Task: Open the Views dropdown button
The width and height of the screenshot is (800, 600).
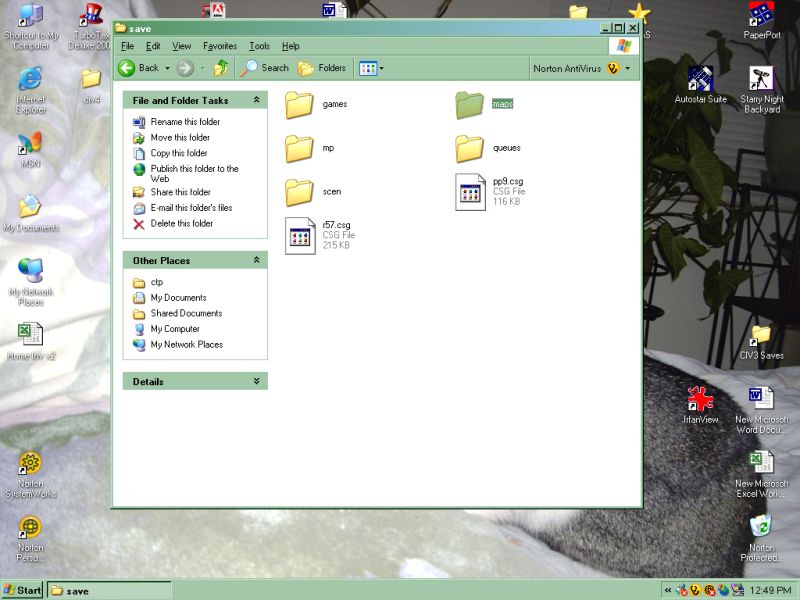Action: [370, 68]
